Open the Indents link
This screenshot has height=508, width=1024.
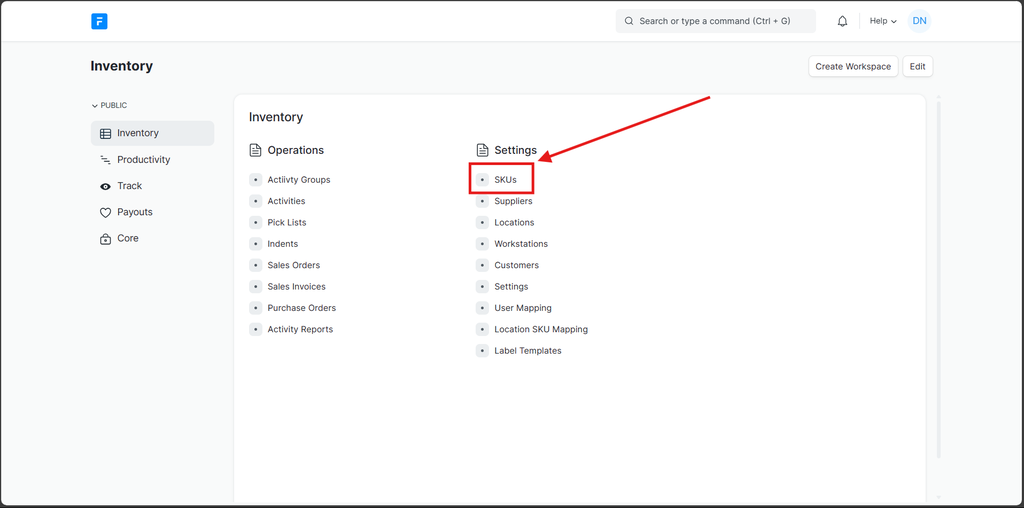(282, 244)
